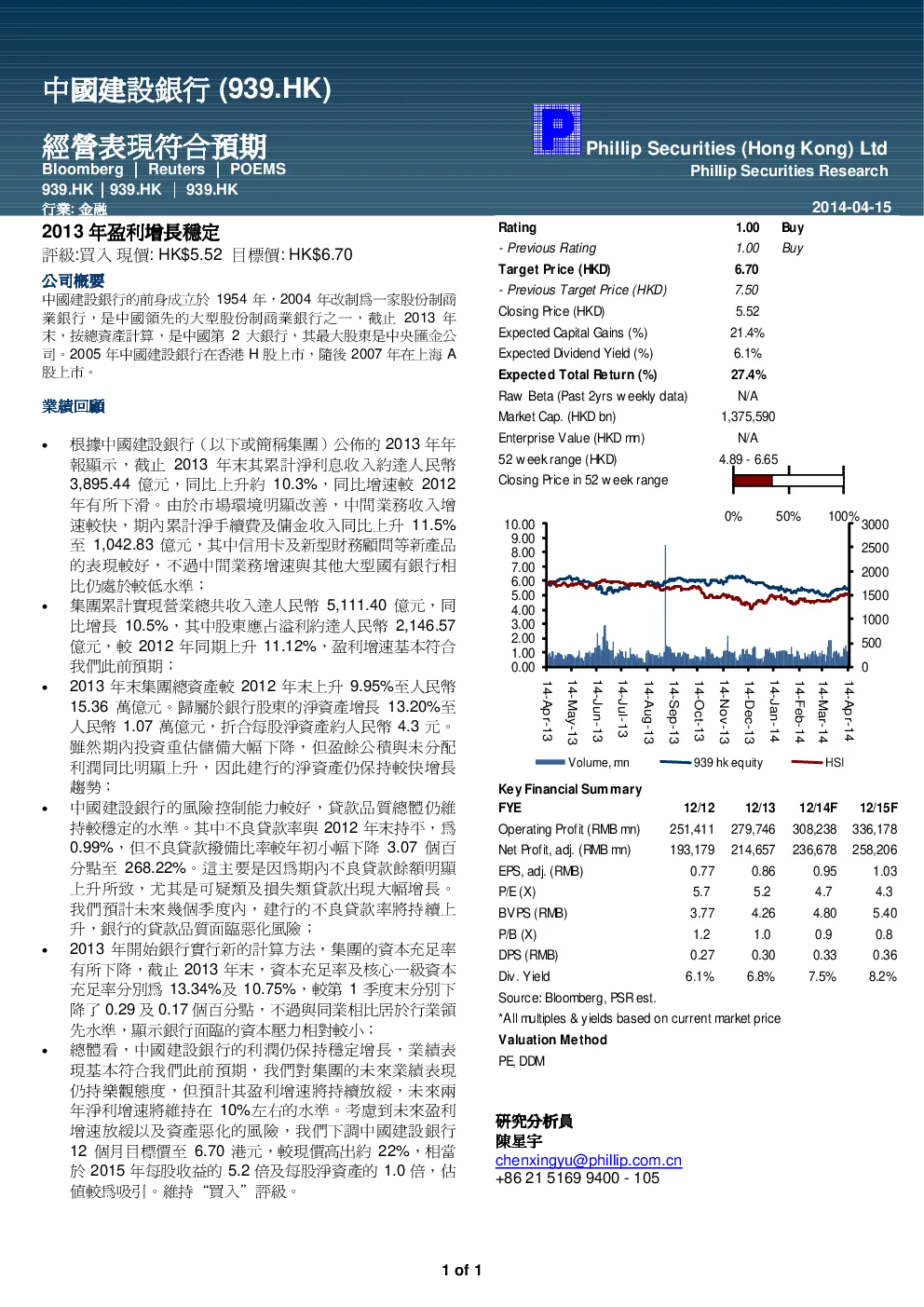Click the POEMS label in header

tap(258, 170)
